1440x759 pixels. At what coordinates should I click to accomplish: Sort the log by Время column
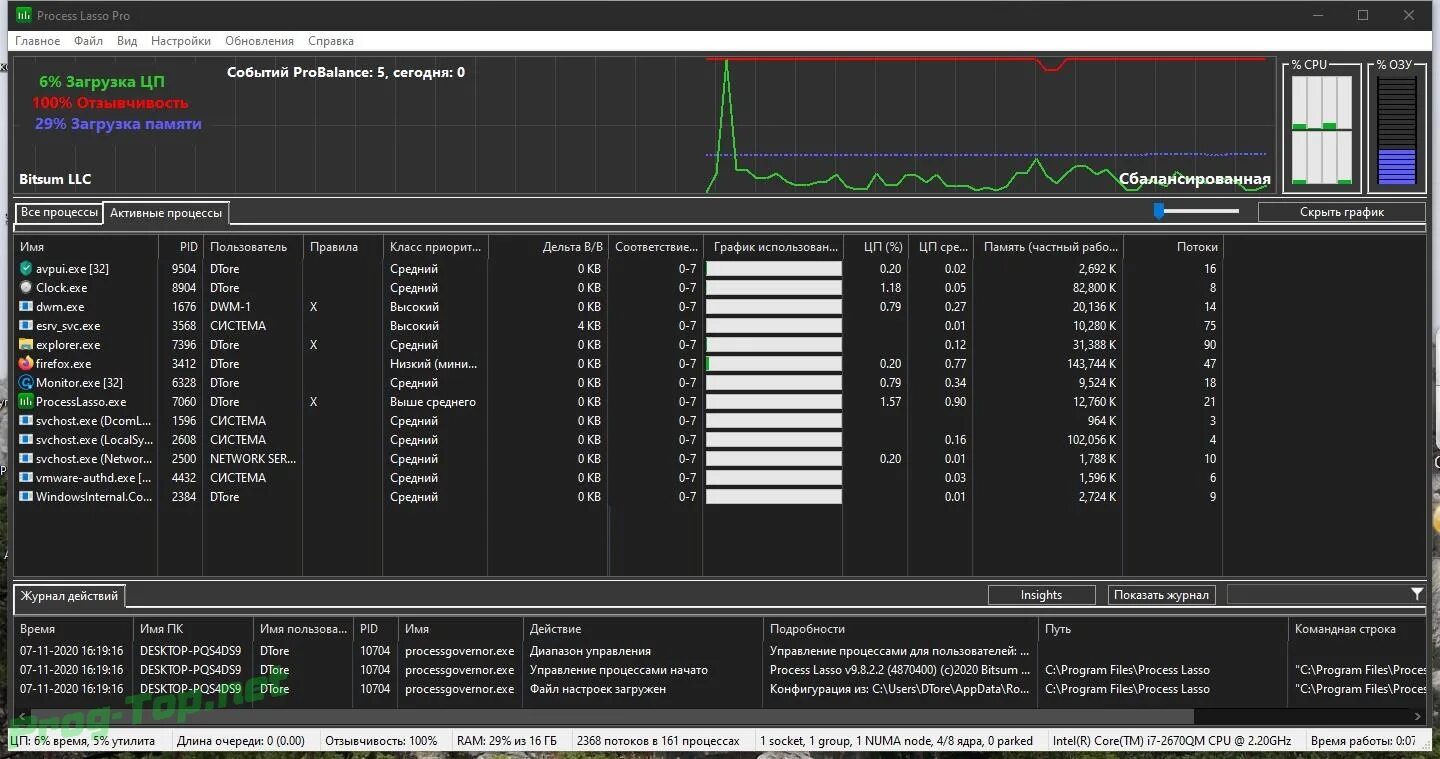[74, 629]
